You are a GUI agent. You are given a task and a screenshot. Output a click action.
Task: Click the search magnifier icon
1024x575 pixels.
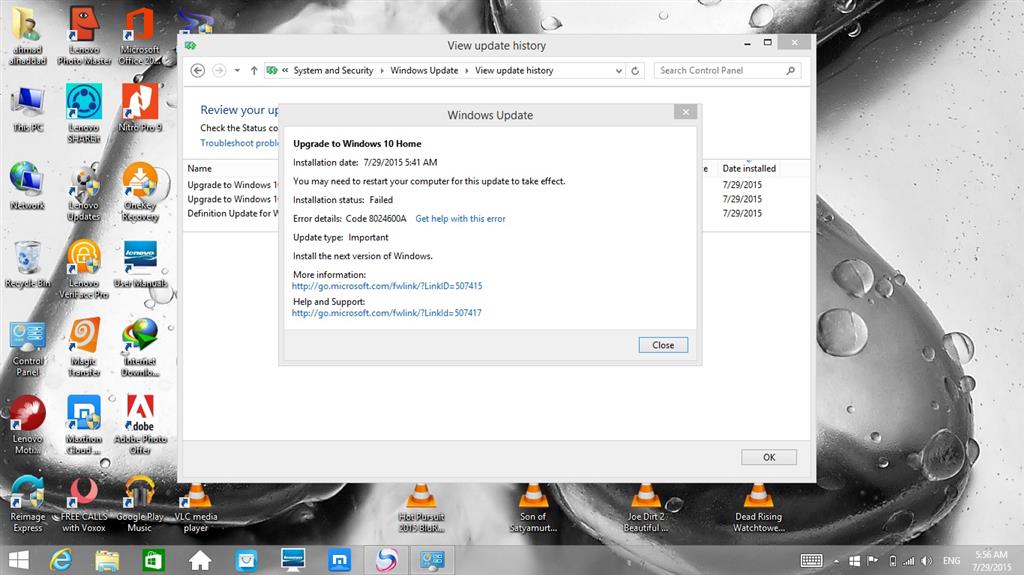coord(790,71)
